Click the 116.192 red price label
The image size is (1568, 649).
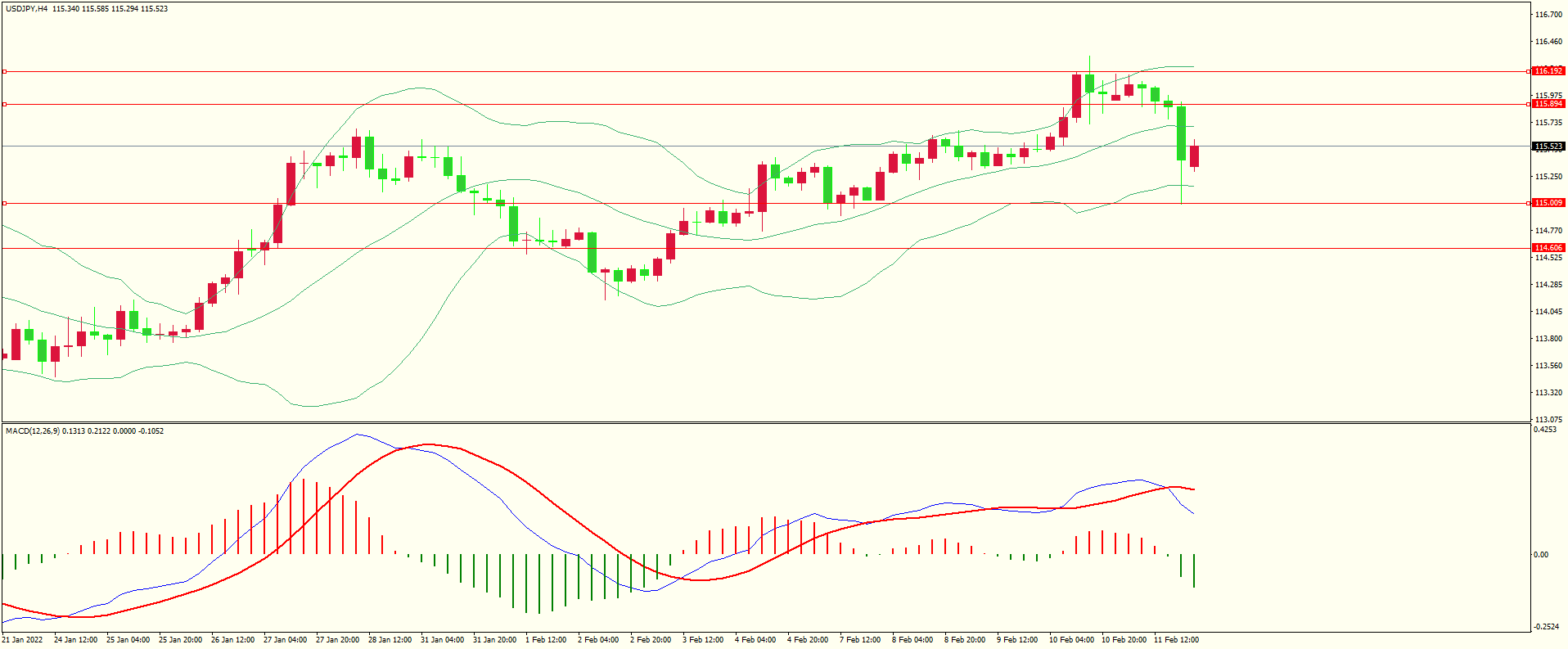click(1548, 71)
